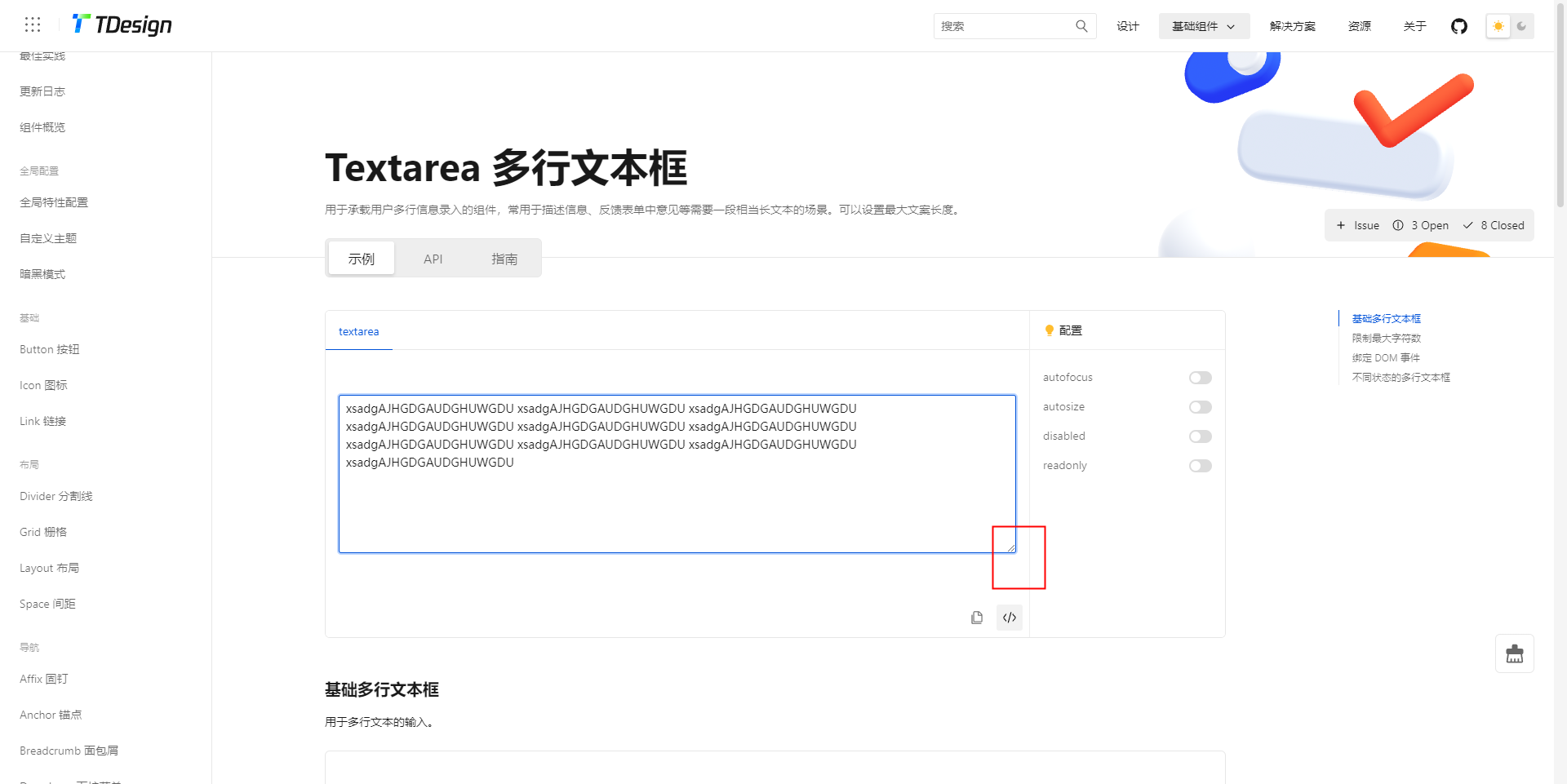Open the theme paintbrush icon on the right

tap(1515, 653)
